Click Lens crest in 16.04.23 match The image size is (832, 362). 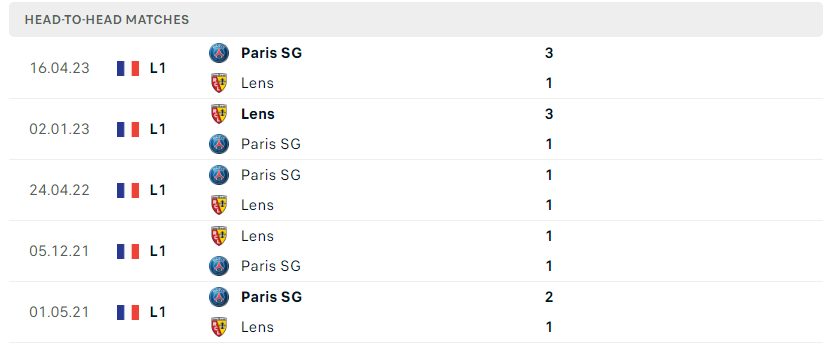219,83
